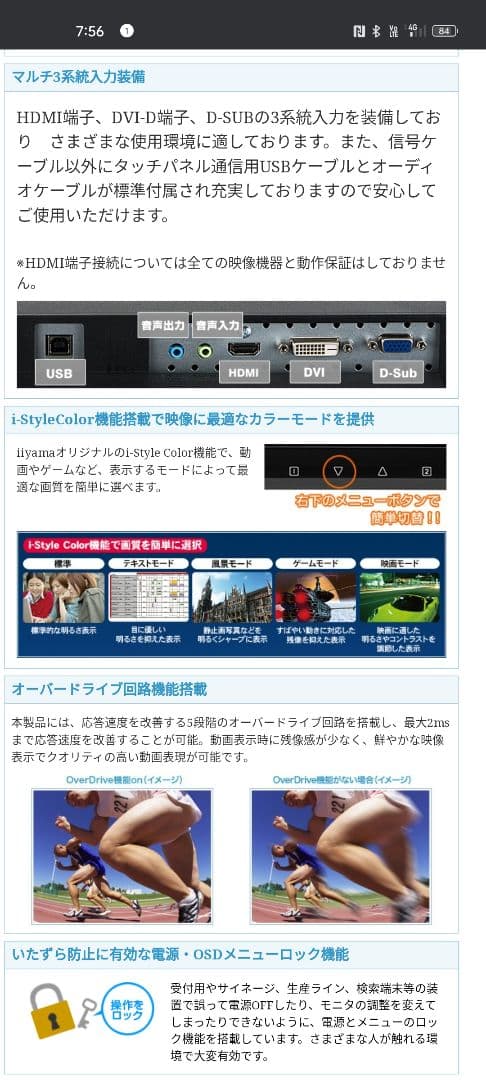Tap the notification count badge showing 1

click(127, 31)
